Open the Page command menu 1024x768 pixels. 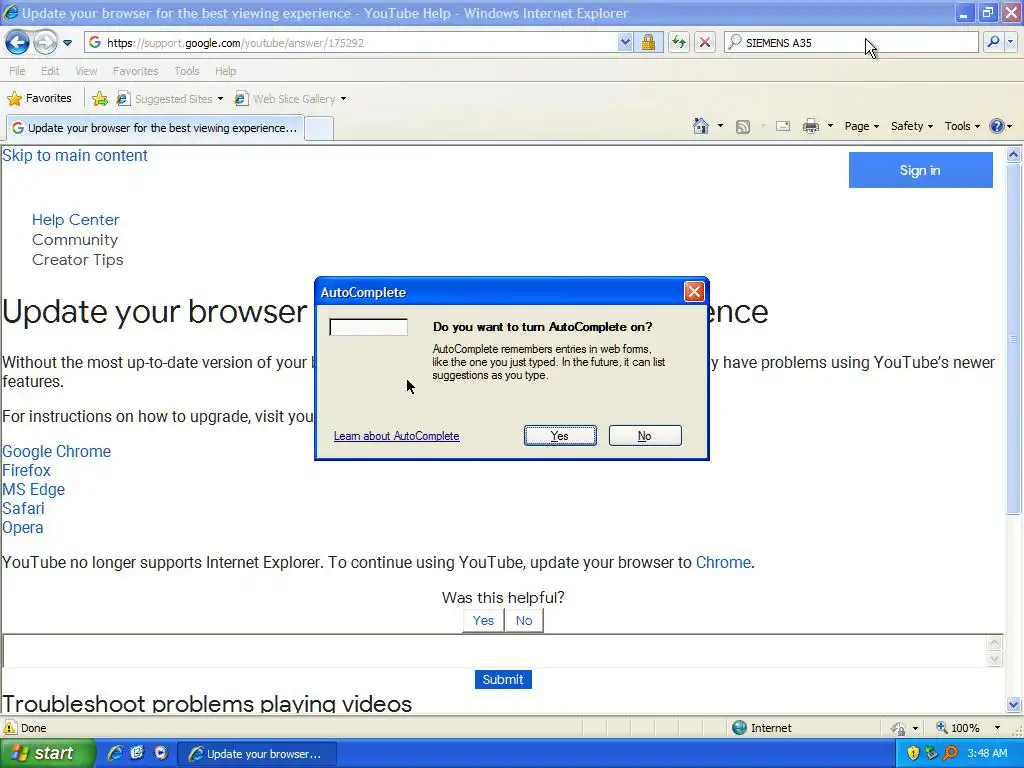click(x=861, y=126)
